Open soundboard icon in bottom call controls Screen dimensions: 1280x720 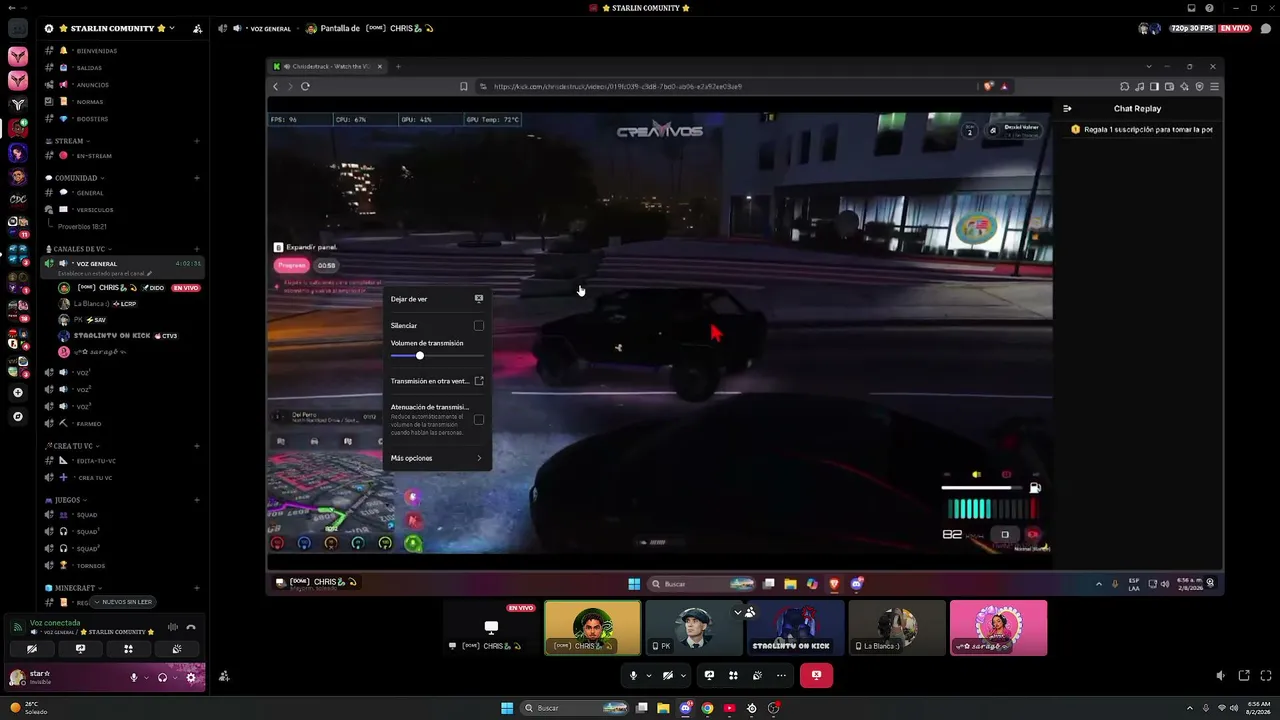tap(757, 676)
